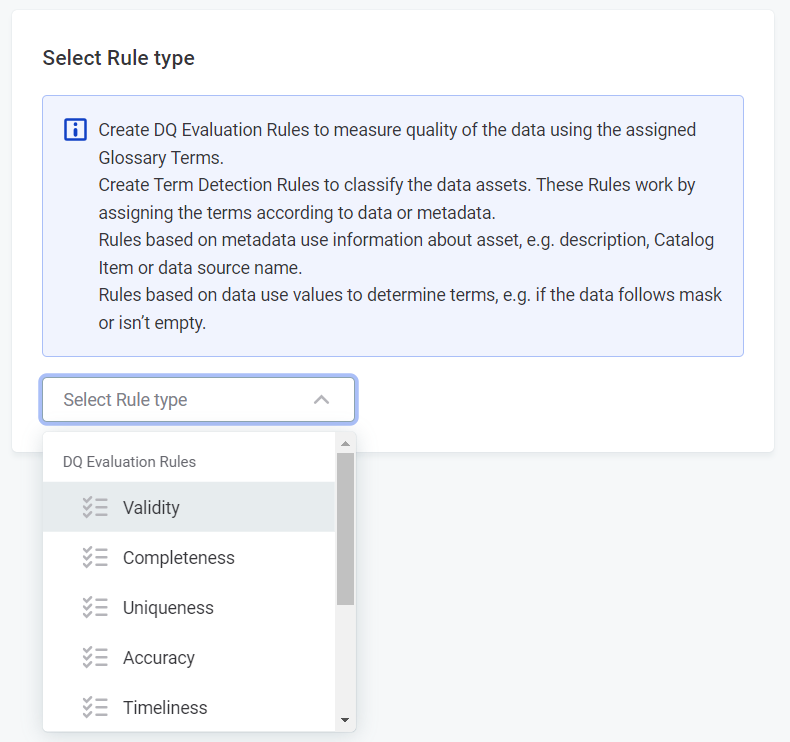Image resolution: width=790 pixels, height=742 pixels.
Task: Click the info icon in the blue banner
Action: (x=75, y=130)
